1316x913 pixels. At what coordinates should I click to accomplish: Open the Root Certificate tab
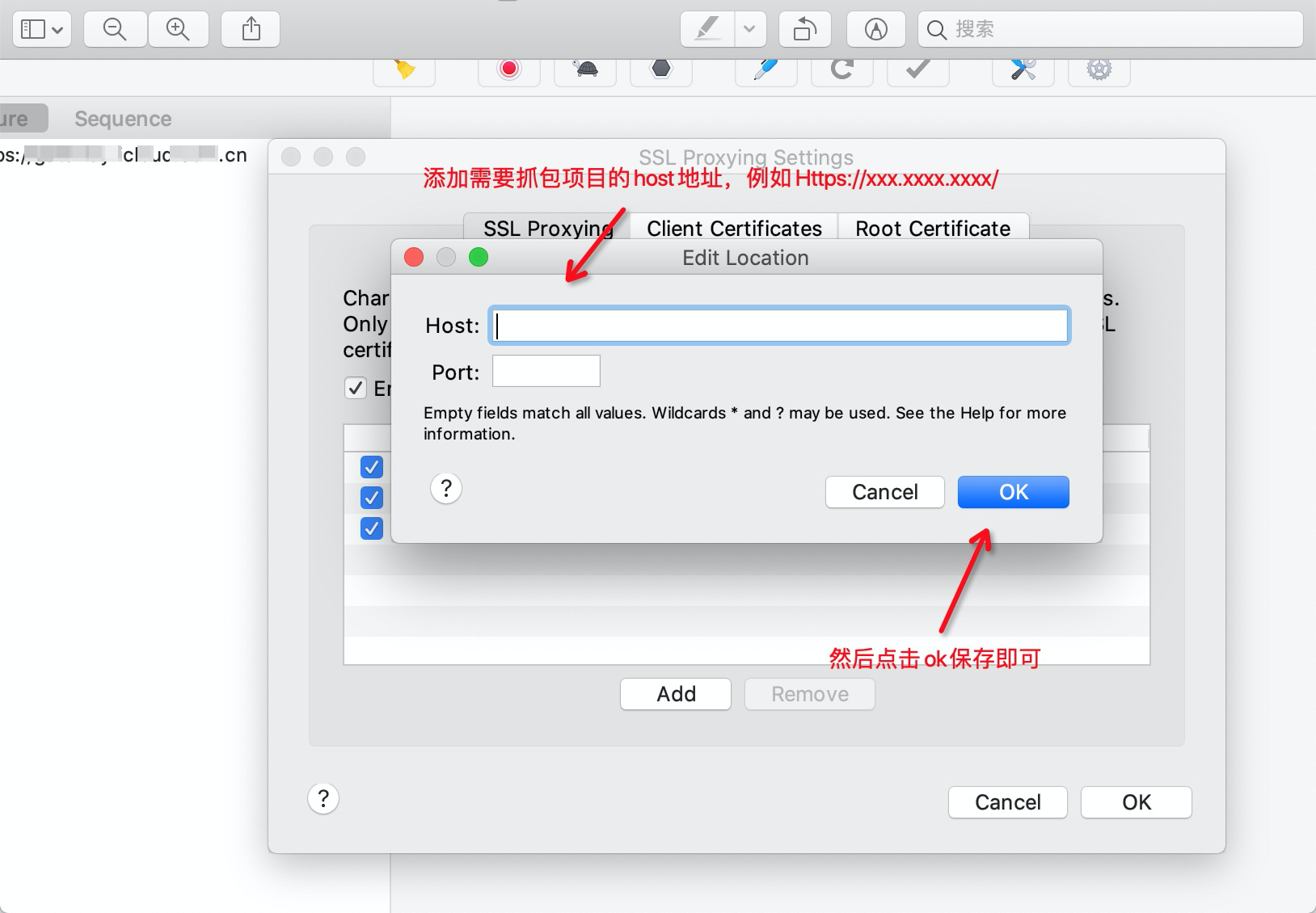point(933,228)
